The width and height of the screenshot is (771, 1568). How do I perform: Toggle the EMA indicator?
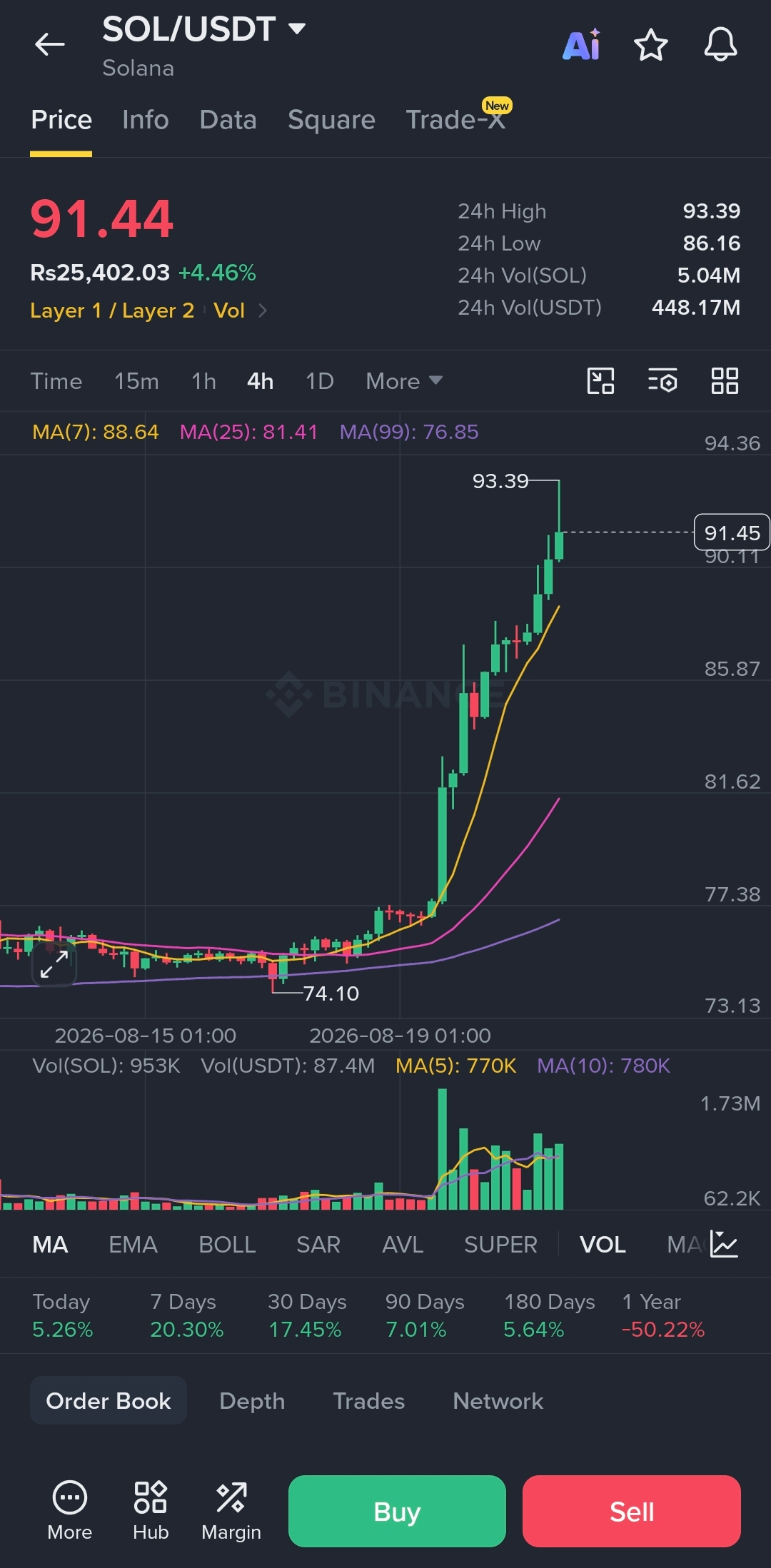[x=133, y=1245]
